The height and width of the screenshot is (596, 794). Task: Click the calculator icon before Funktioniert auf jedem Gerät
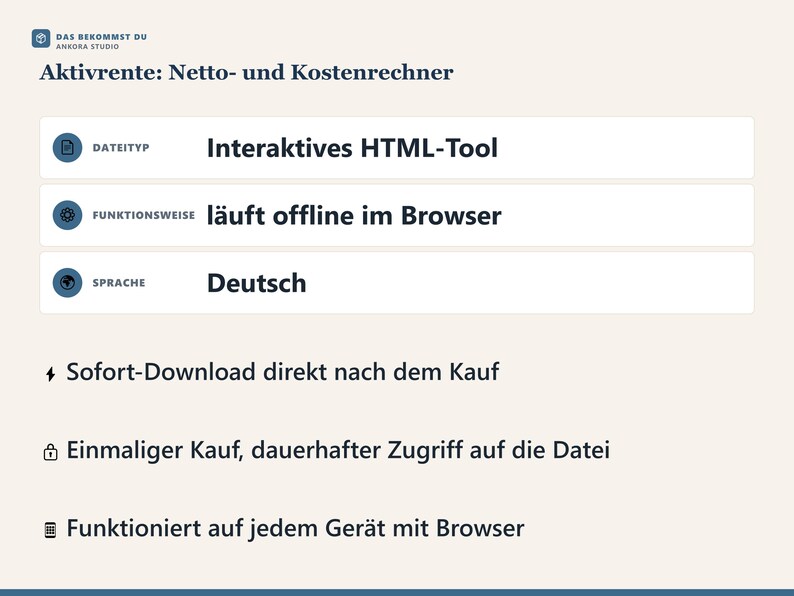(x=50, y=530)
